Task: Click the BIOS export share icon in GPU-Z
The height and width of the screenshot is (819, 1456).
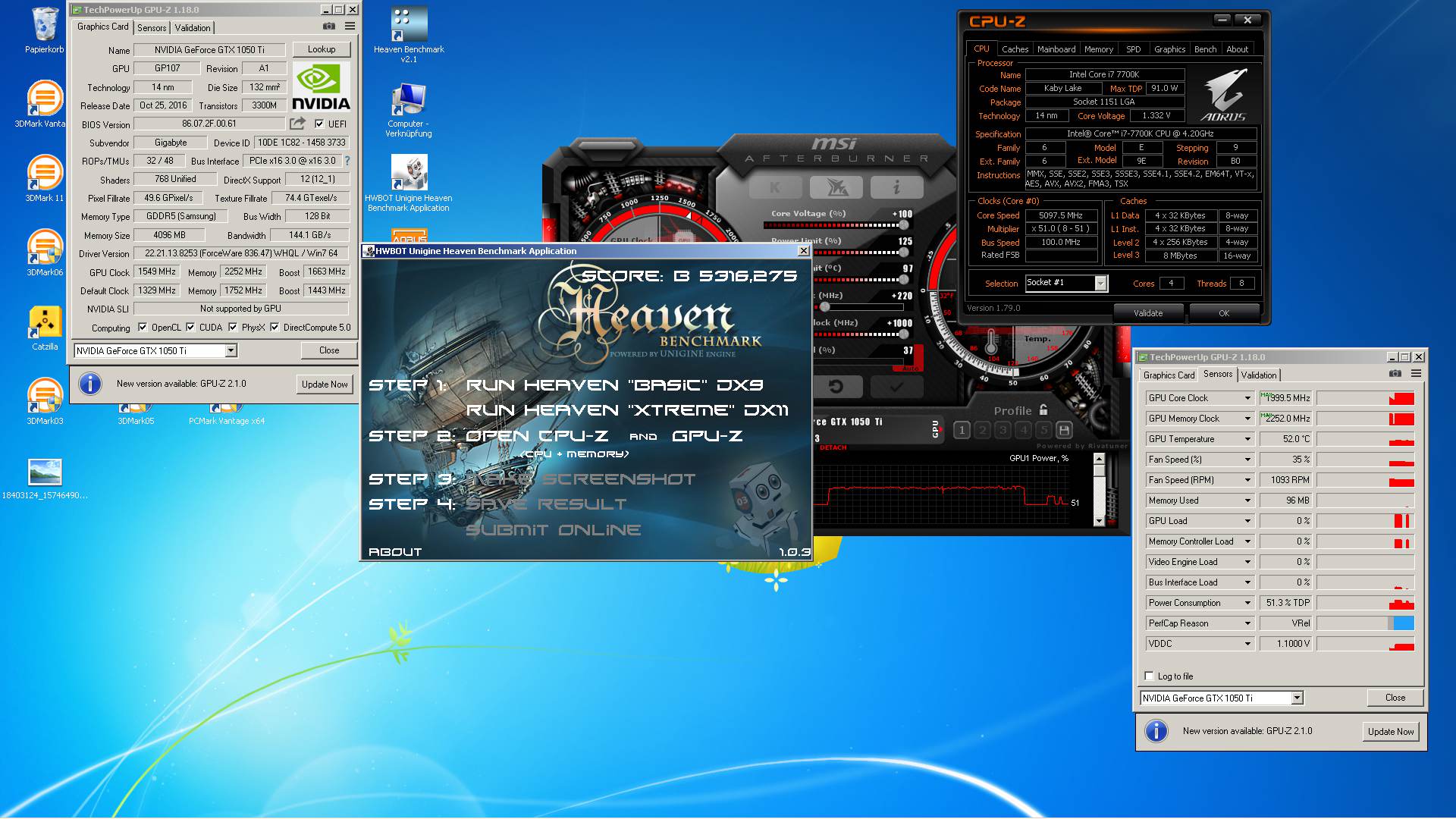Action: coord(297,123)
